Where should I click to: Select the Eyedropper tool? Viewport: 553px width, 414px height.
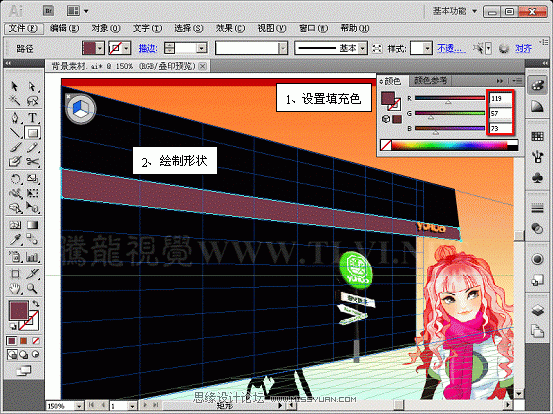14,239
